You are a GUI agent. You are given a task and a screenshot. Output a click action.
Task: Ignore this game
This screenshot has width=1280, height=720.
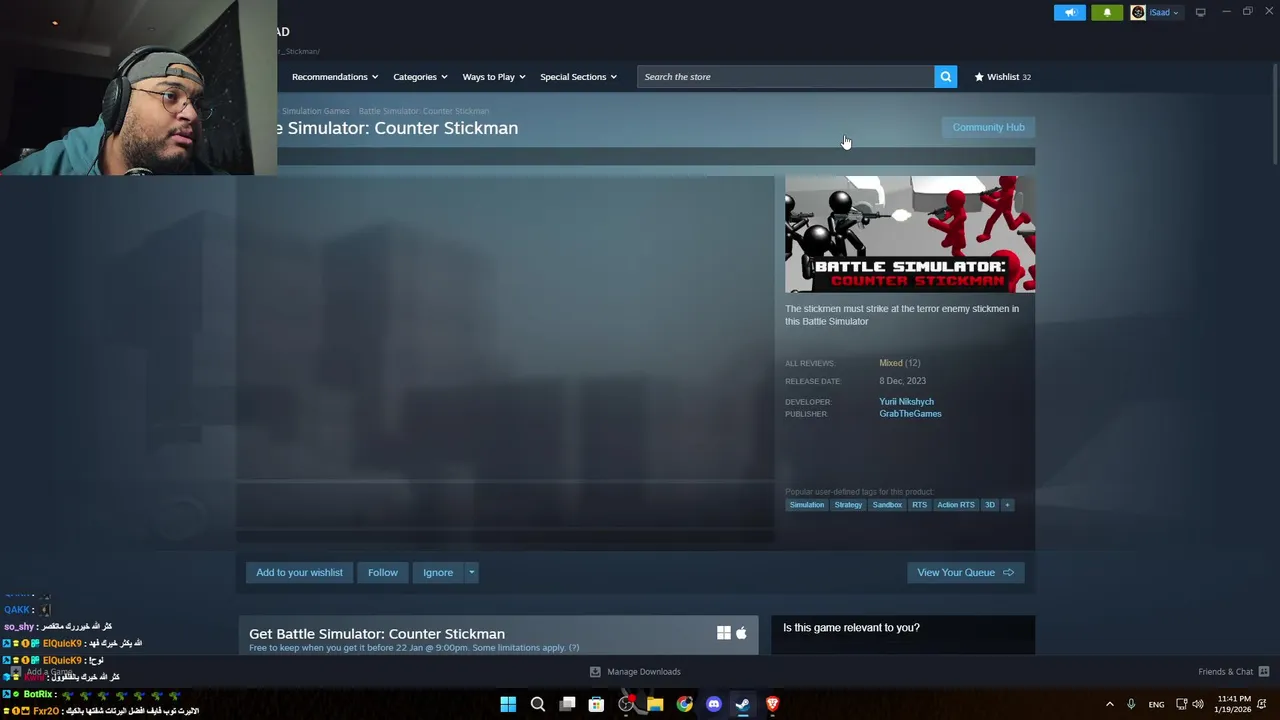438,572
